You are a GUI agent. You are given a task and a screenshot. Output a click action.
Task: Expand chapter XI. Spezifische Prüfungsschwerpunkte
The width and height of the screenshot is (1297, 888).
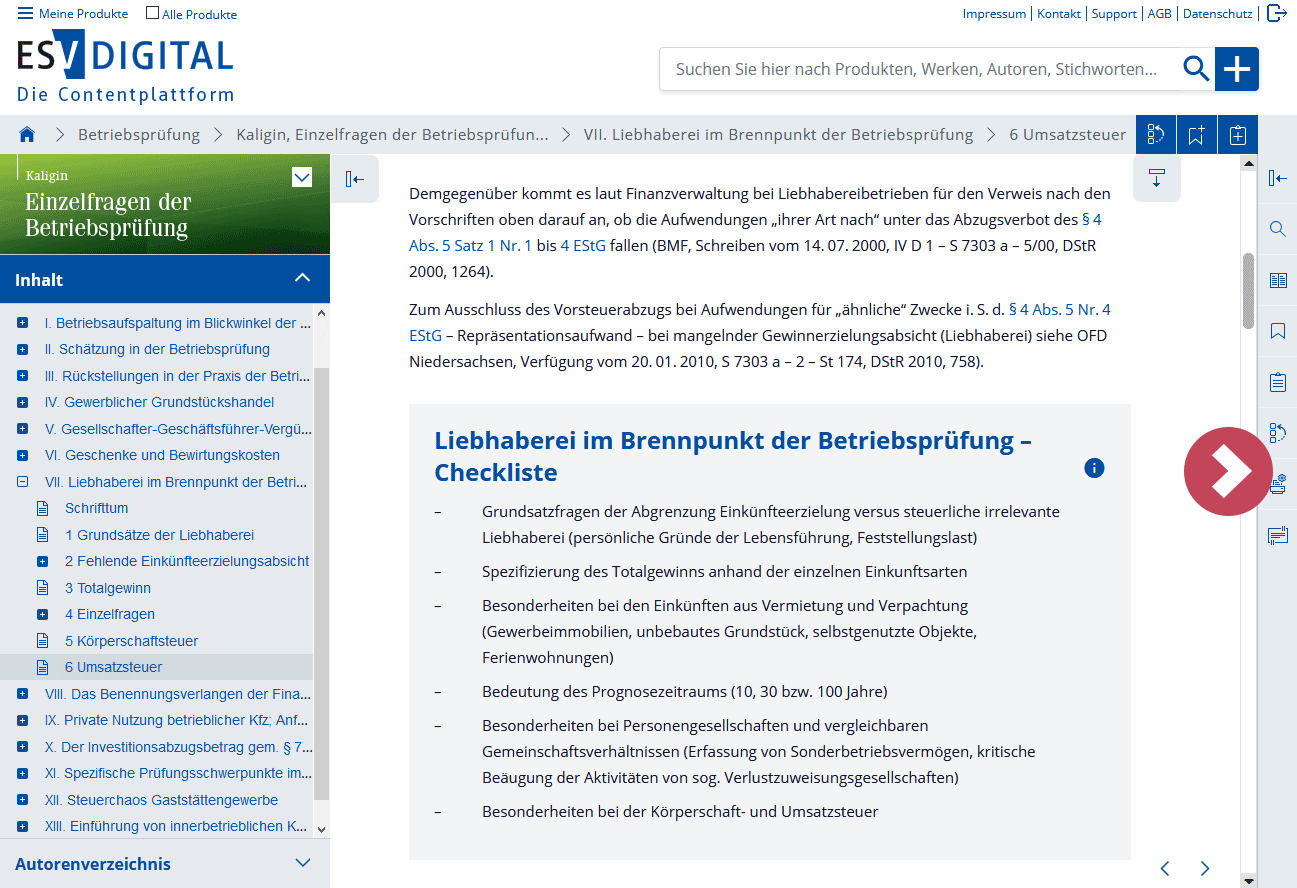(22, 773)
